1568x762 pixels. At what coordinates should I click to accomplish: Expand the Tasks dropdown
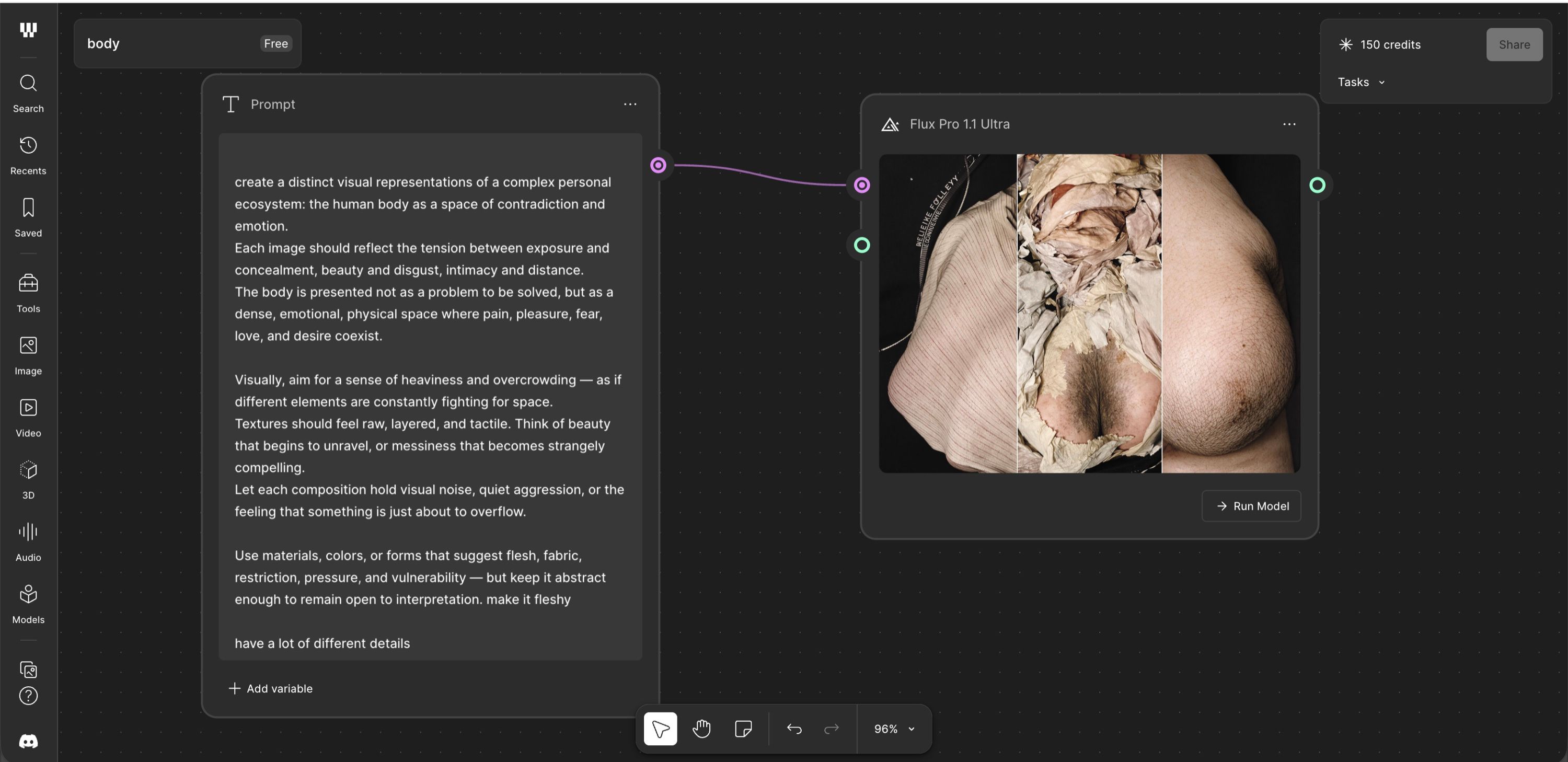pos(1361,82)
